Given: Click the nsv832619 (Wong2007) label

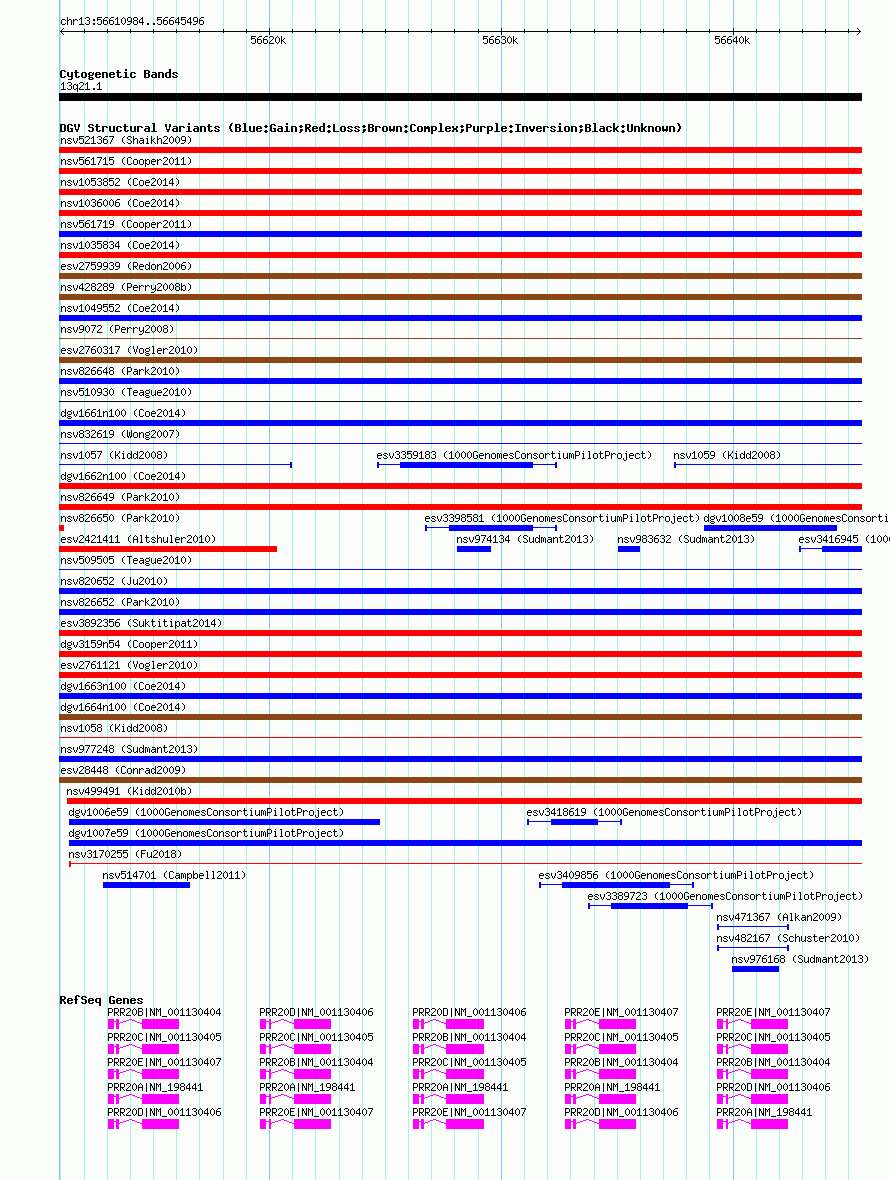Looking at the screenshot, I should click(120, 435).
